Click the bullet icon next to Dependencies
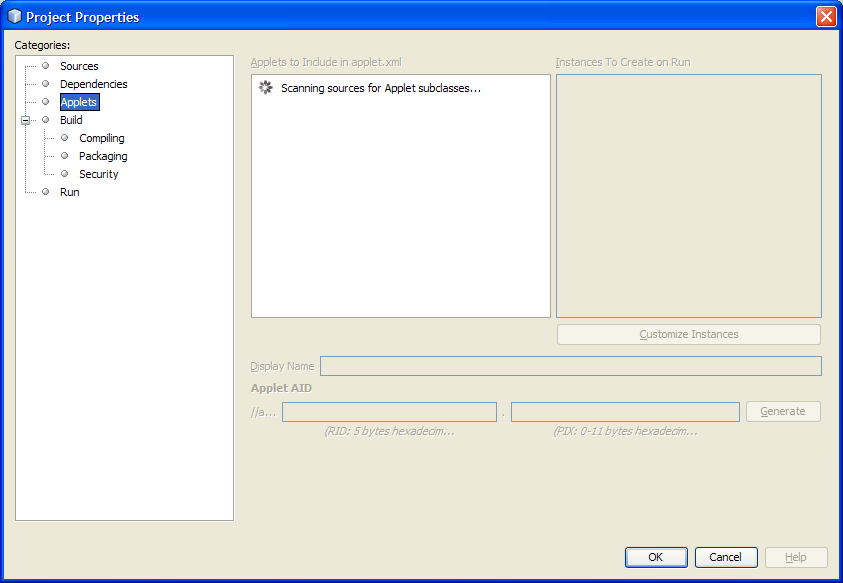Viewport: 843px width, 583px height. point(45,84)
